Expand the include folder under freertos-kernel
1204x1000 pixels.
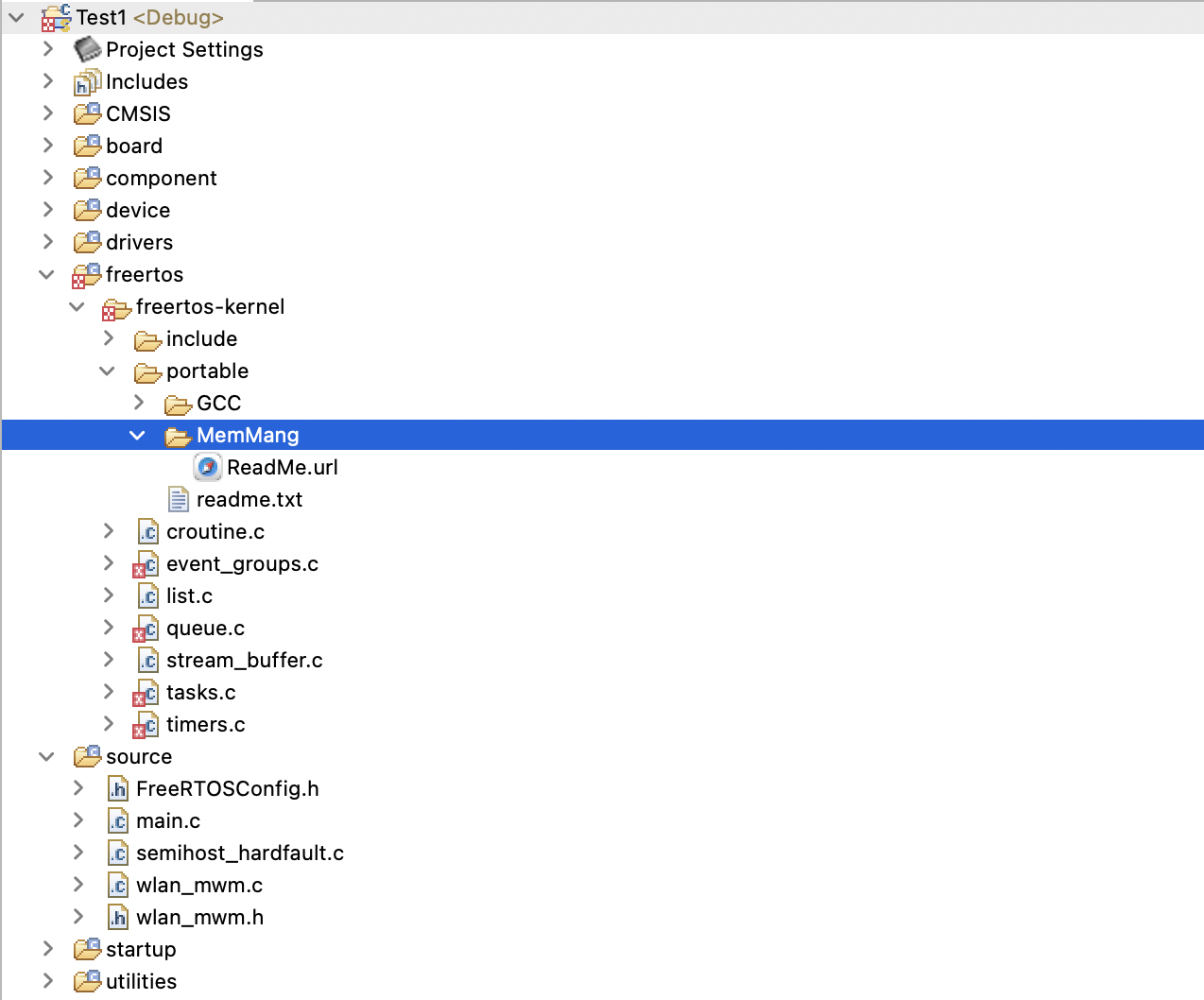(108, 338)
